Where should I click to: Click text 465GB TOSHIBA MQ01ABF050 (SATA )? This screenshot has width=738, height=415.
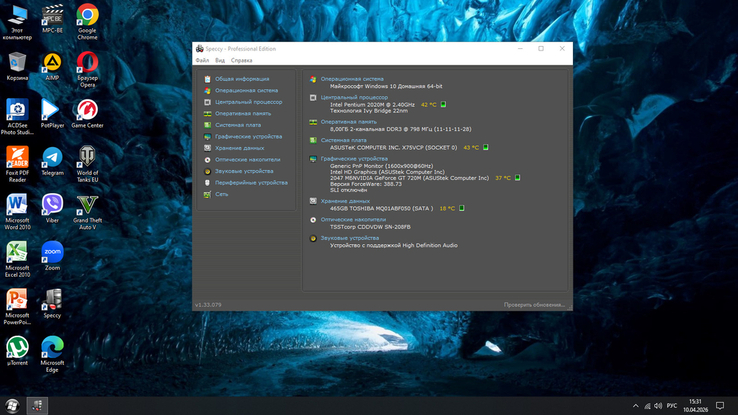(381, 208)
